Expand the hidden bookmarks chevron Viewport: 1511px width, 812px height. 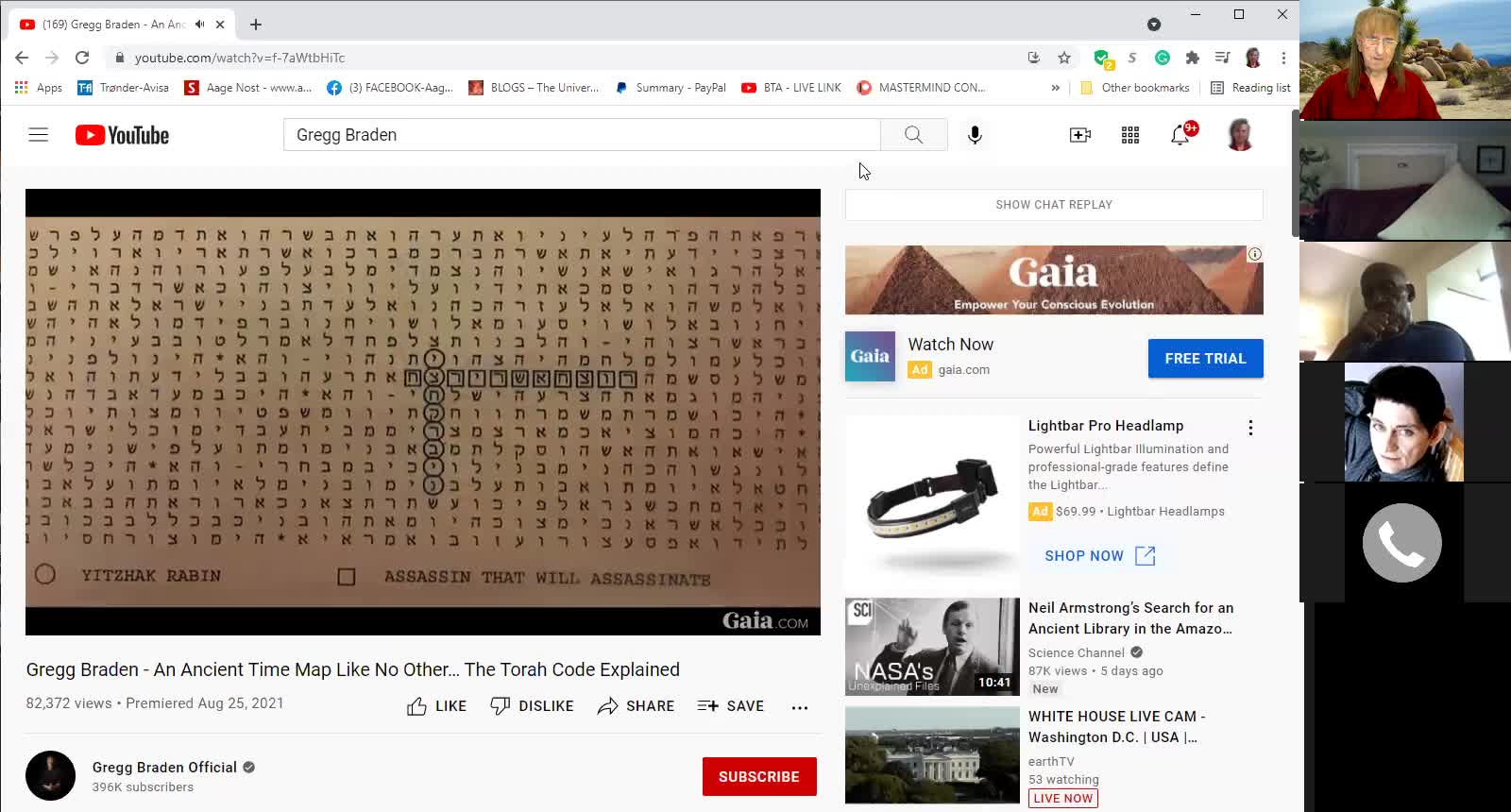point(1055,88)
